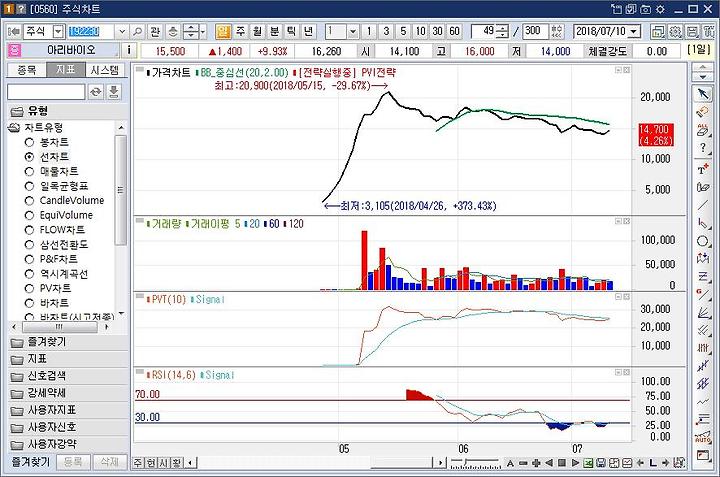Click the pink icon beside 아리바이오

click(x=14, y=51)
